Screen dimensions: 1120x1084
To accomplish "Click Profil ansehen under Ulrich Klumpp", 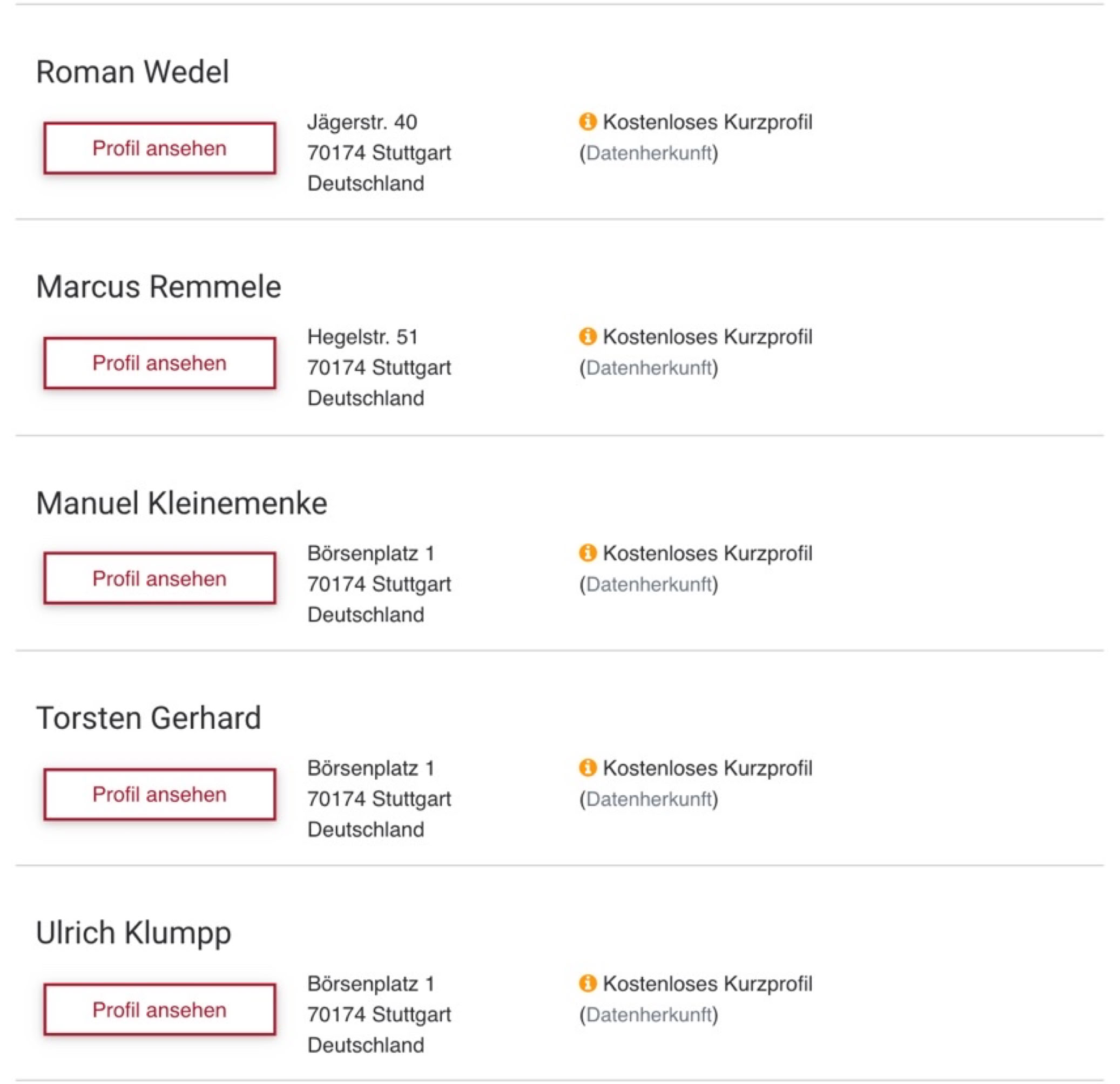I will (x=159, y=1010).
